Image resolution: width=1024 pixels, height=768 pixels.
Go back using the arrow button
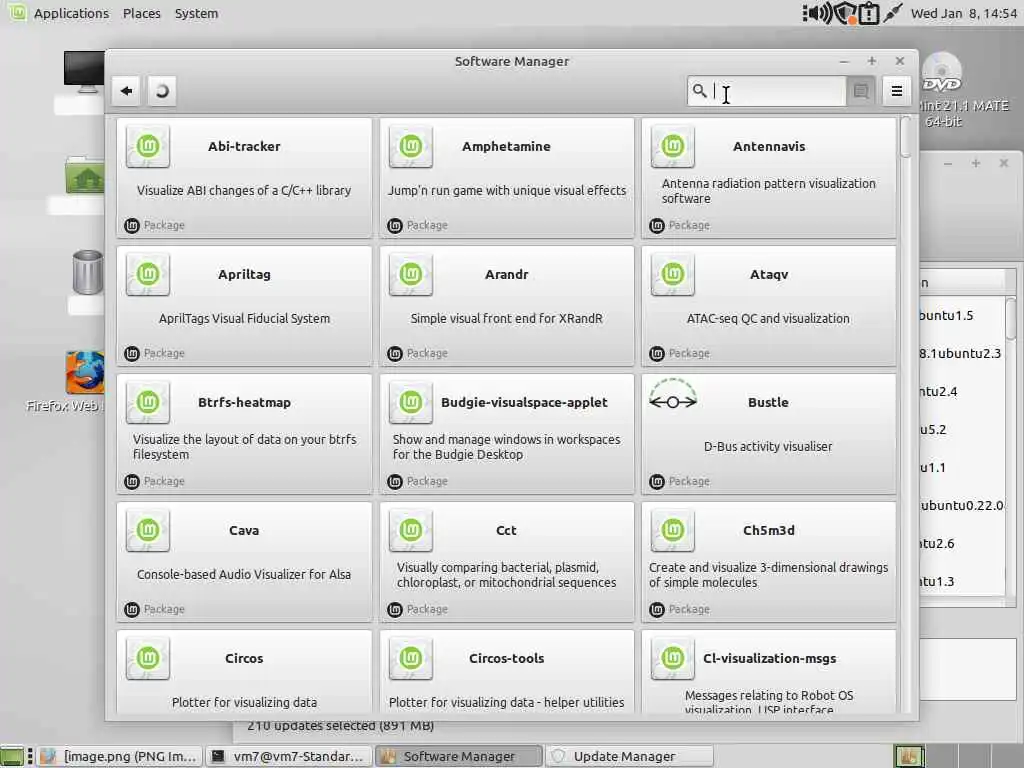tap(127, 91)
